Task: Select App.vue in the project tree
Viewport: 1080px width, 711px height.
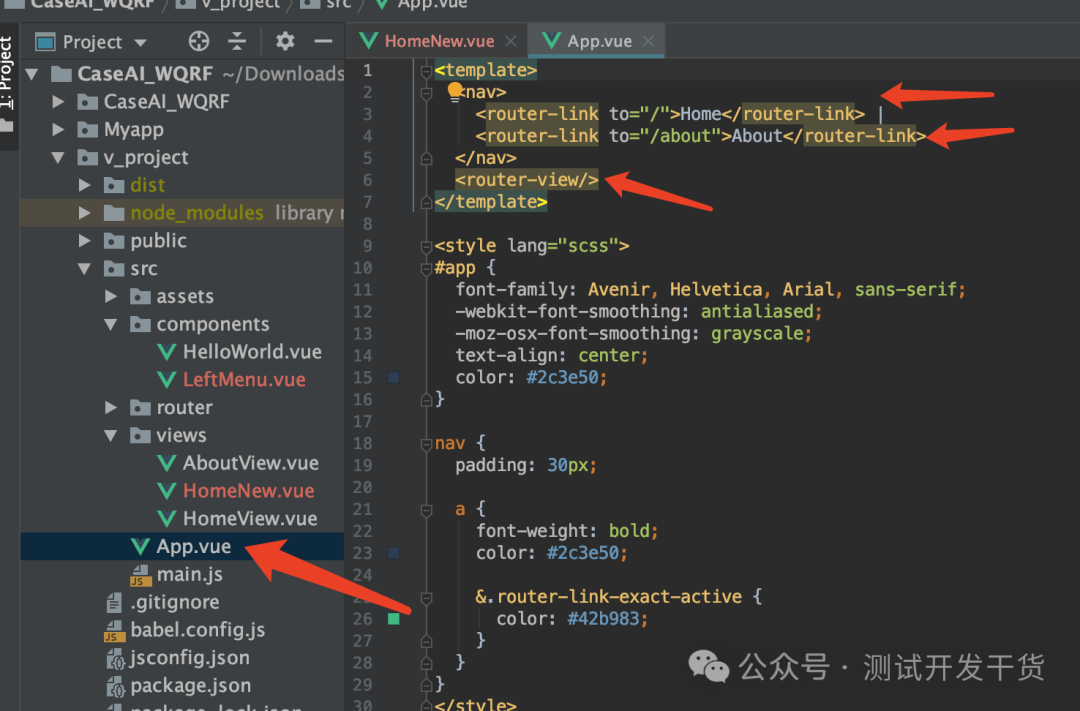Action: [194, 546]
